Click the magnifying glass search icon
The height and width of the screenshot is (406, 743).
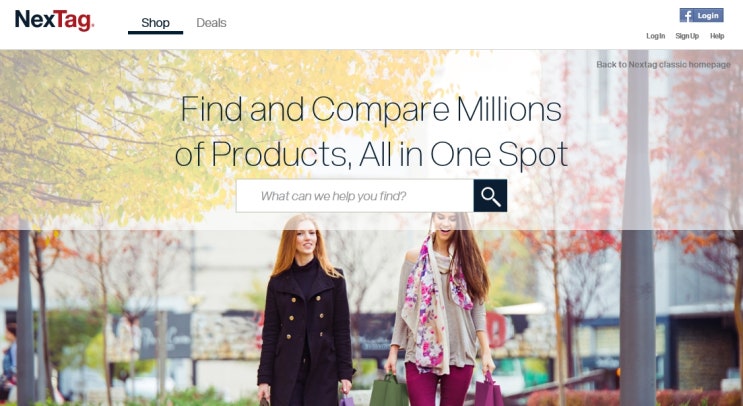coord(490,196)
